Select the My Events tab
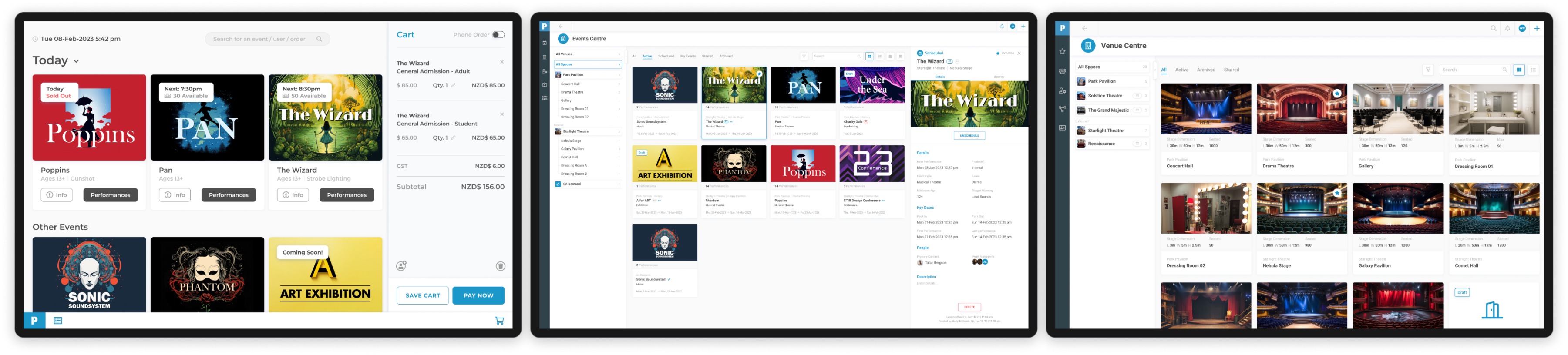 [688, 57]
